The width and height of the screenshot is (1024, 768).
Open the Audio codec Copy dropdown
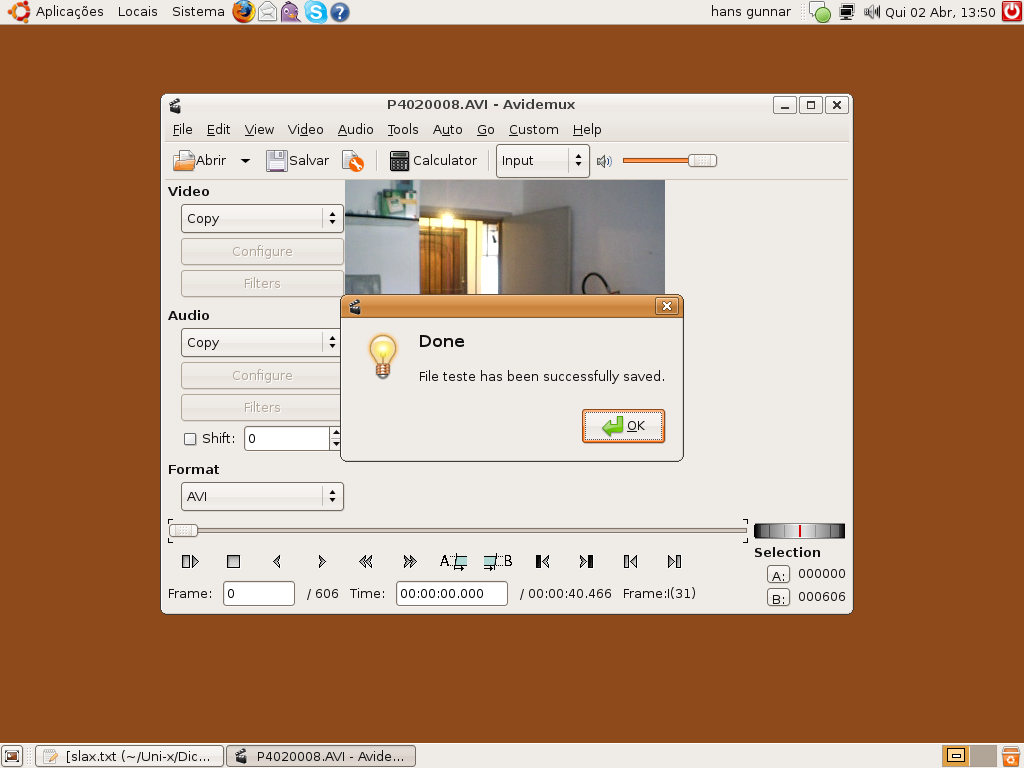pos(261,342)
